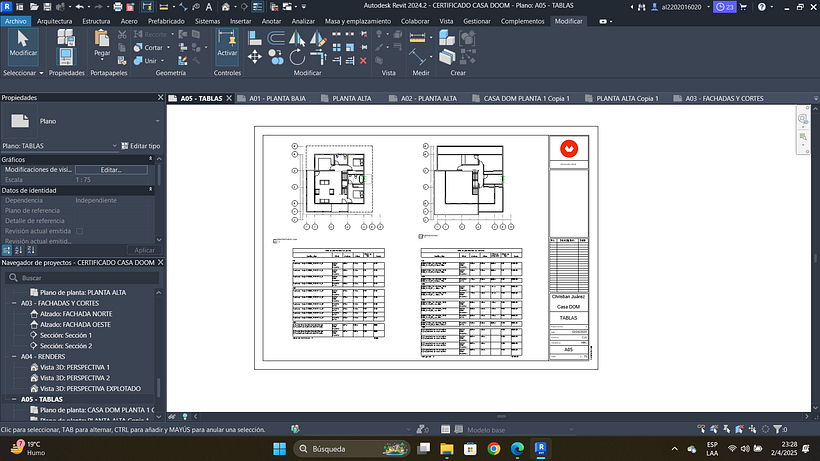Open File Explorer from taskbar
This screenshot has width=820, height=461.
tap(447, 448)
